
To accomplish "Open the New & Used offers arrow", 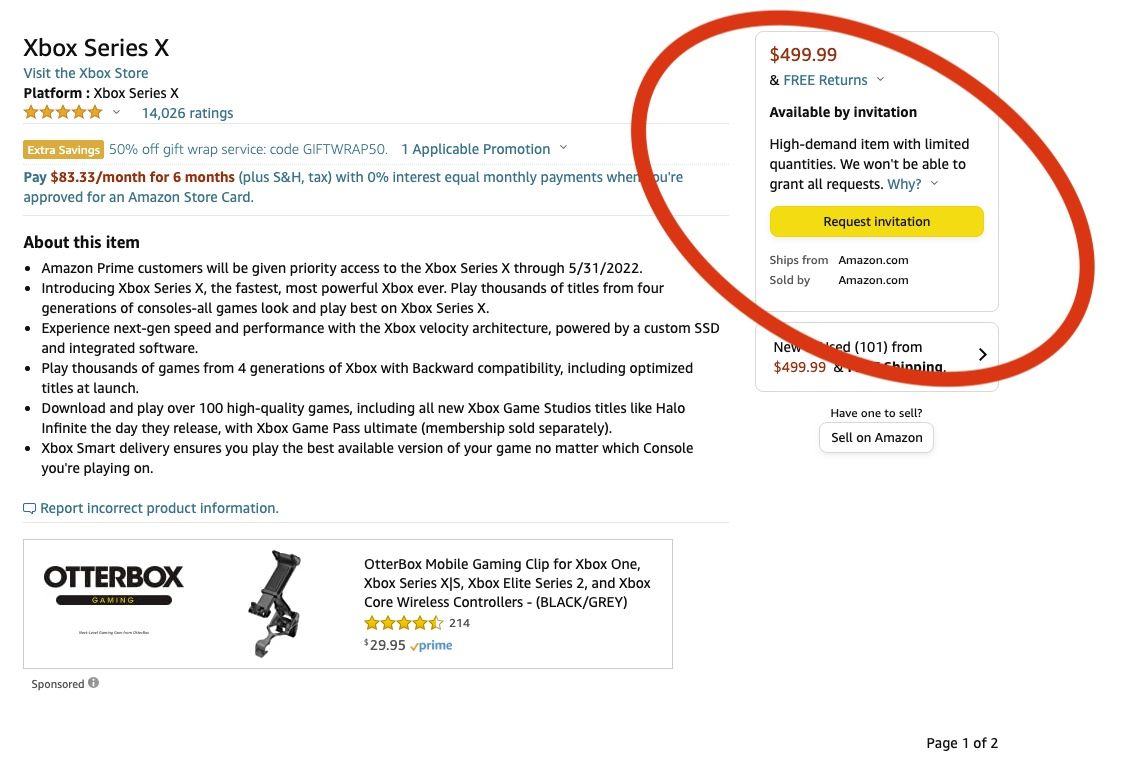I will (x=982, y=355).
